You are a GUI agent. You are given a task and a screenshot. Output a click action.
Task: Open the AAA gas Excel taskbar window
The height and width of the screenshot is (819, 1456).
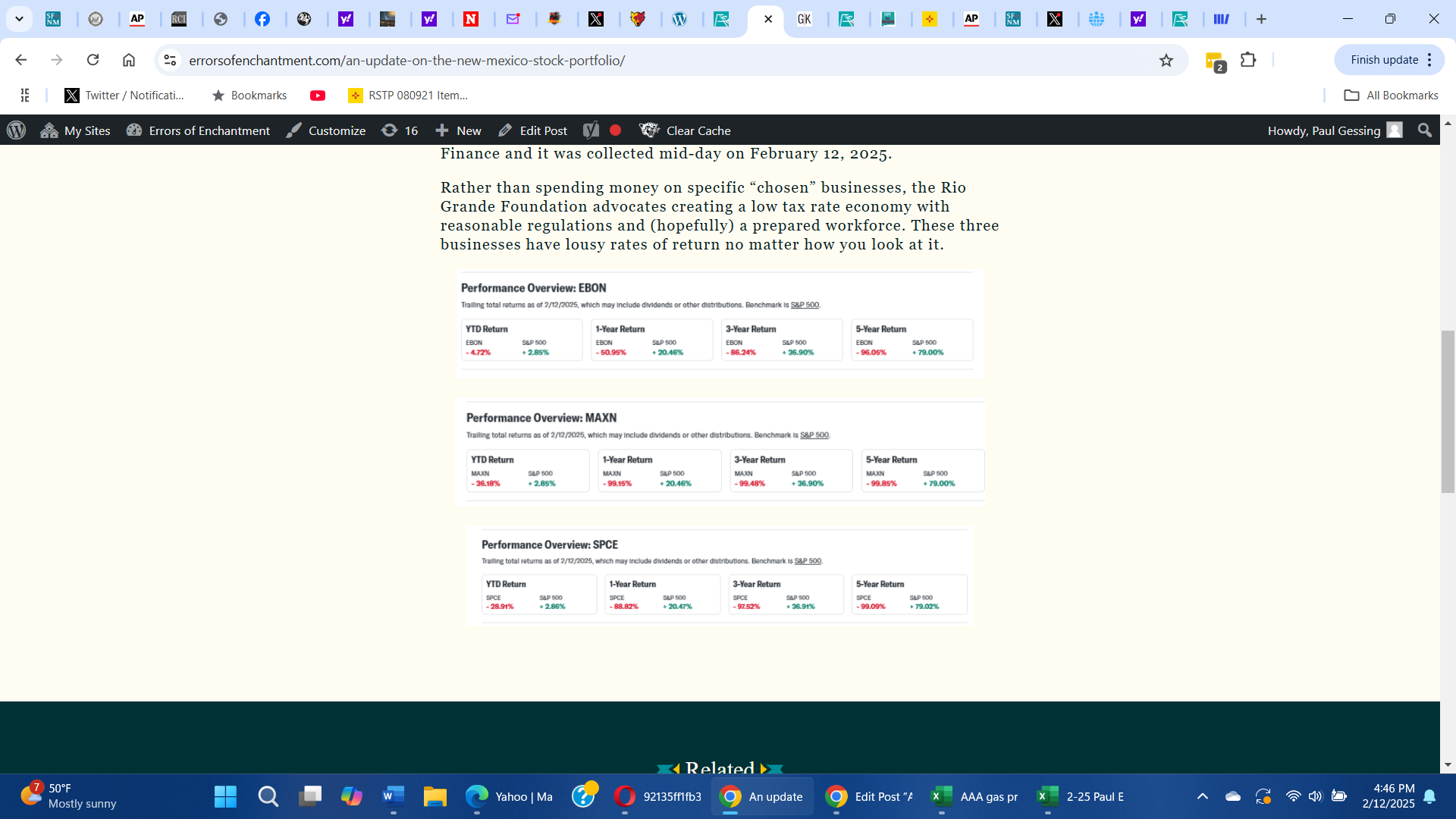[x=974, y=796]
